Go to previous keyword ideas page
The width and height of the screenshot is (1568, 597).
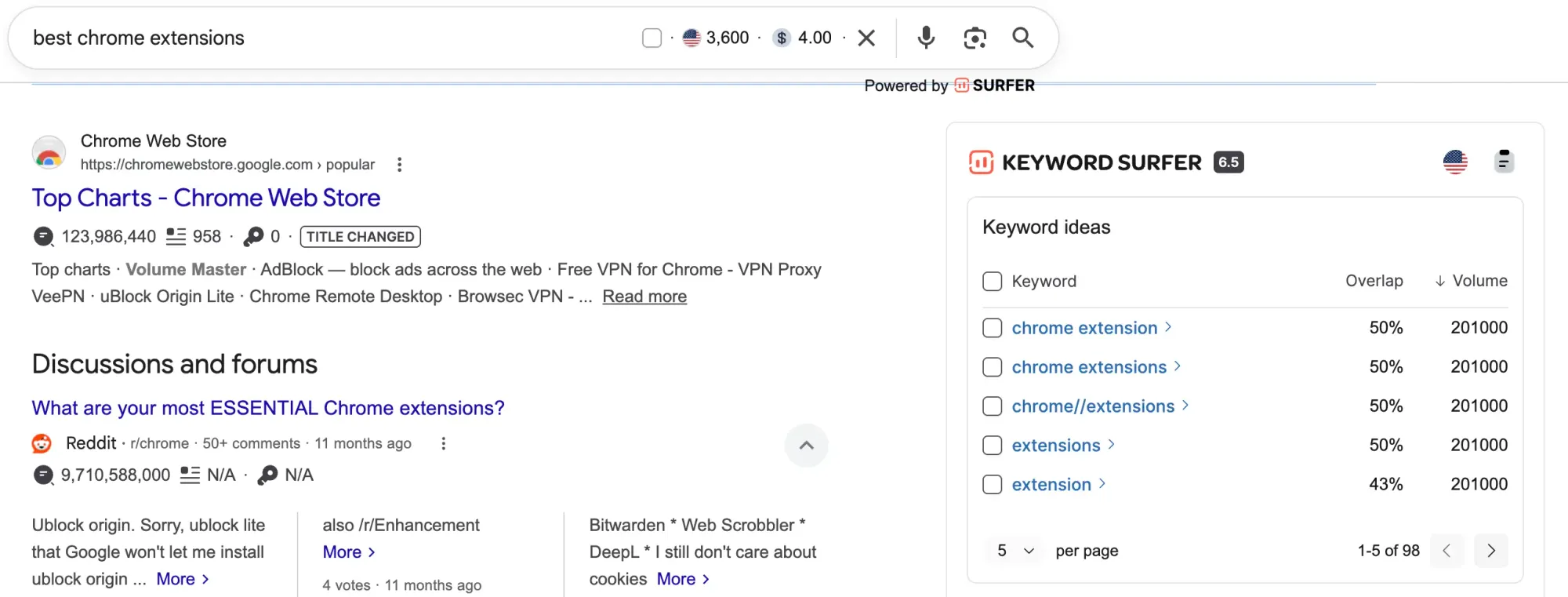point(1446,551)
